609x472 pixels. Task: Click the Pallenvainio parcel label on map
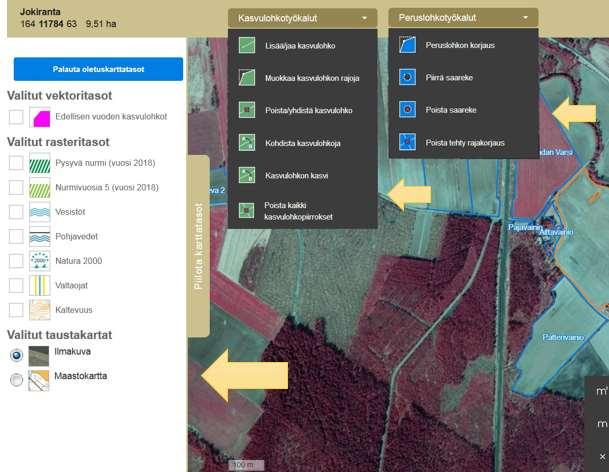coord(563,337)
